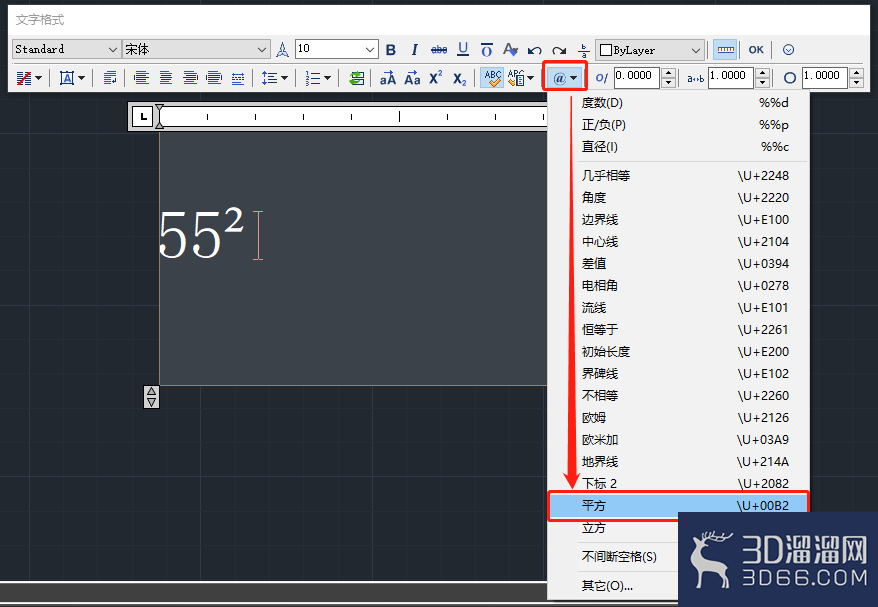Toggle bold text formatting
Image resolution: width=878 pixels, height=607 pixels.
coord(391,50)
